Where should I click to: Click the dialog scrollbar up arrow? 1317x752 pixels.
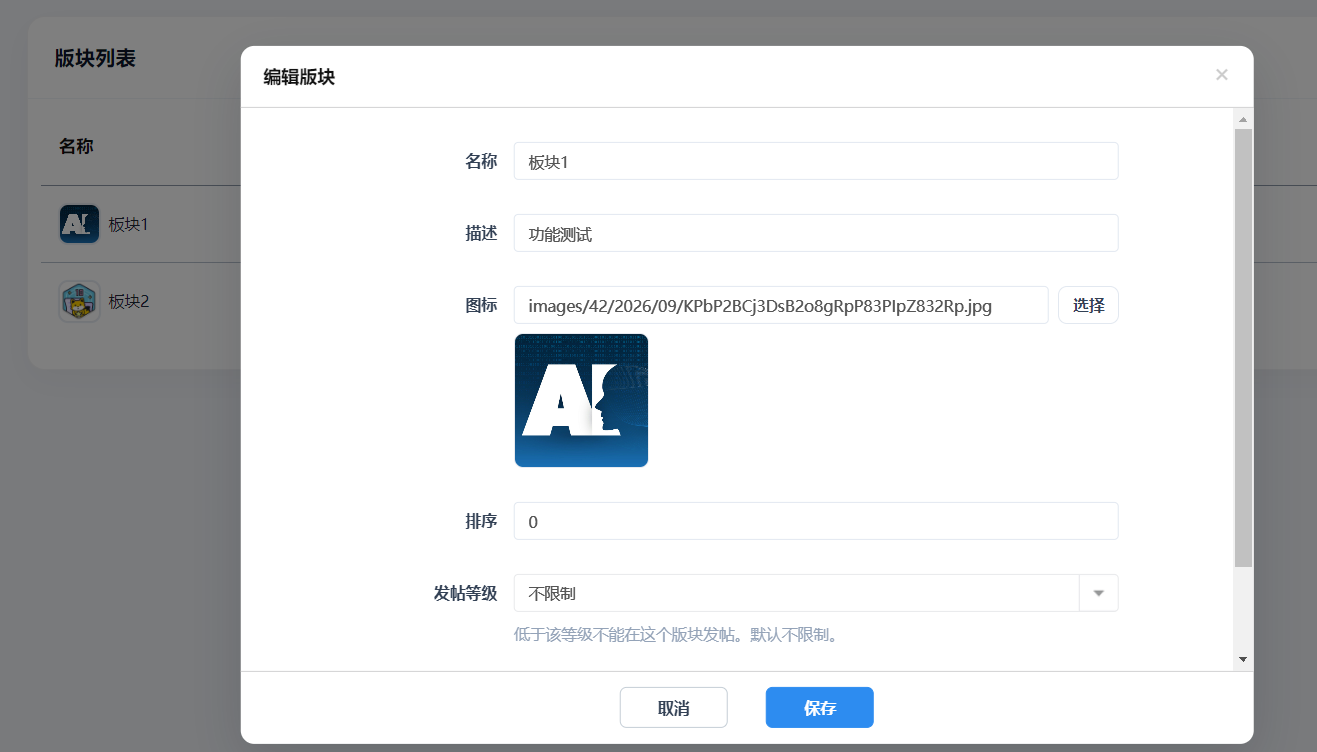tap(1243, 120)
